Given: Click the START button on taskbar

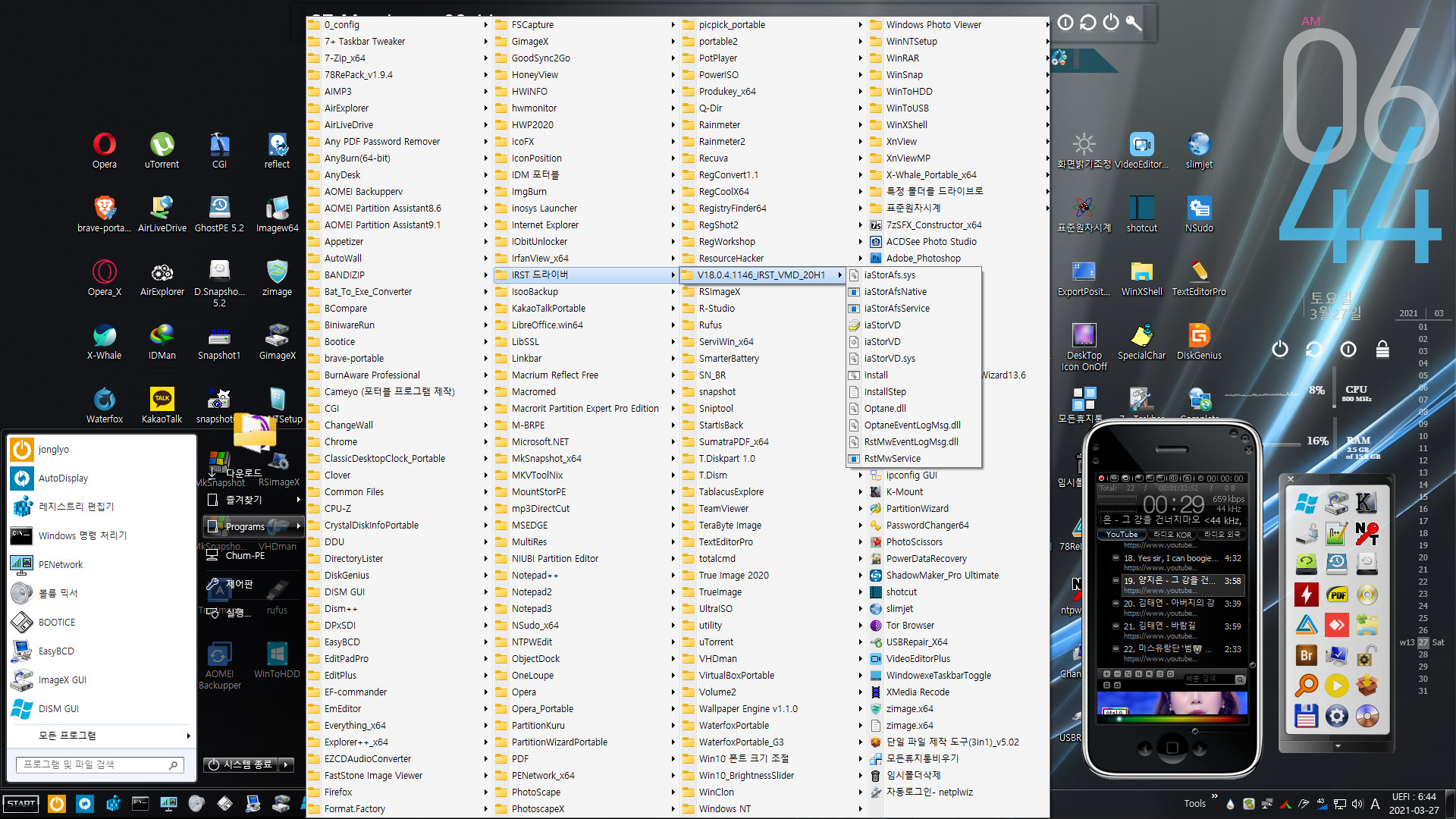Looking at the screenshot, I should click(21, 803).
